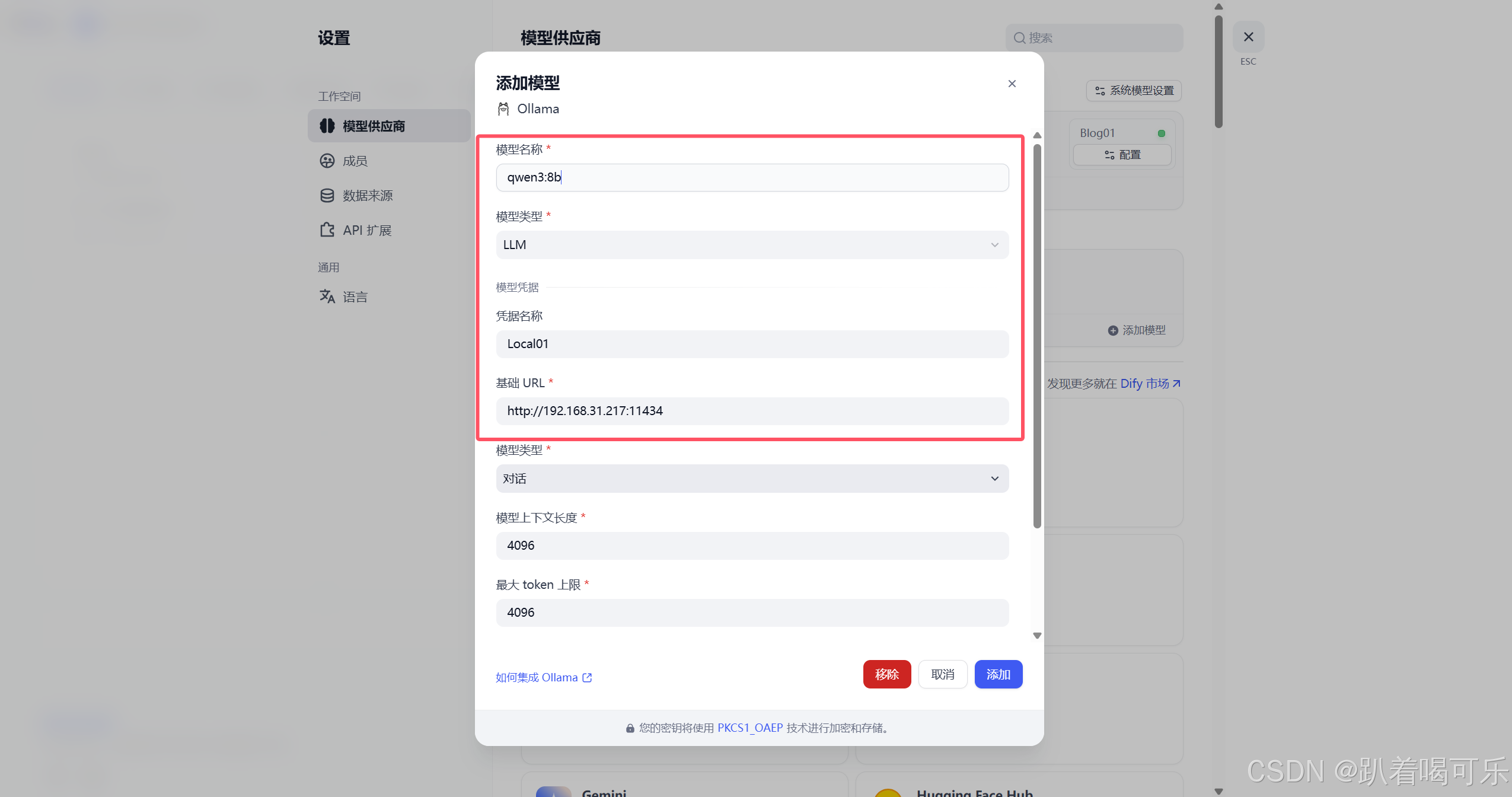The width and height of the screenshot is (1512, 797).
Task: Click the 模型供应商 page title
Action: tap(560, 38)
